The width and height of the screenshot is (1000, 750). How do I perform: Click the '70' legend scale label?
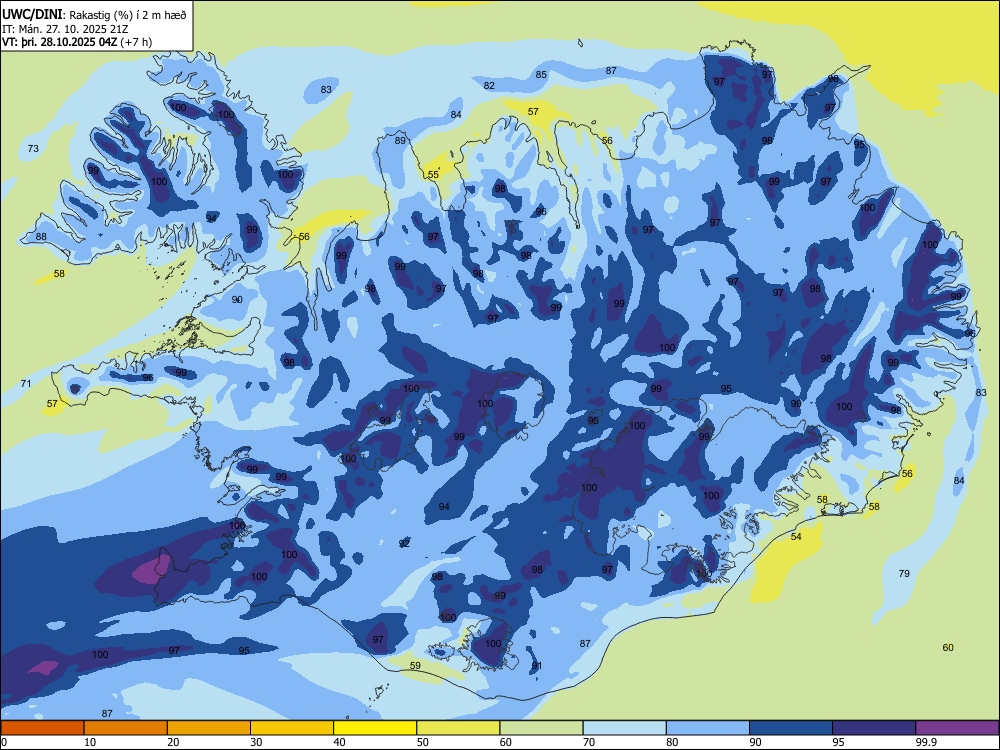coord(589,742)
